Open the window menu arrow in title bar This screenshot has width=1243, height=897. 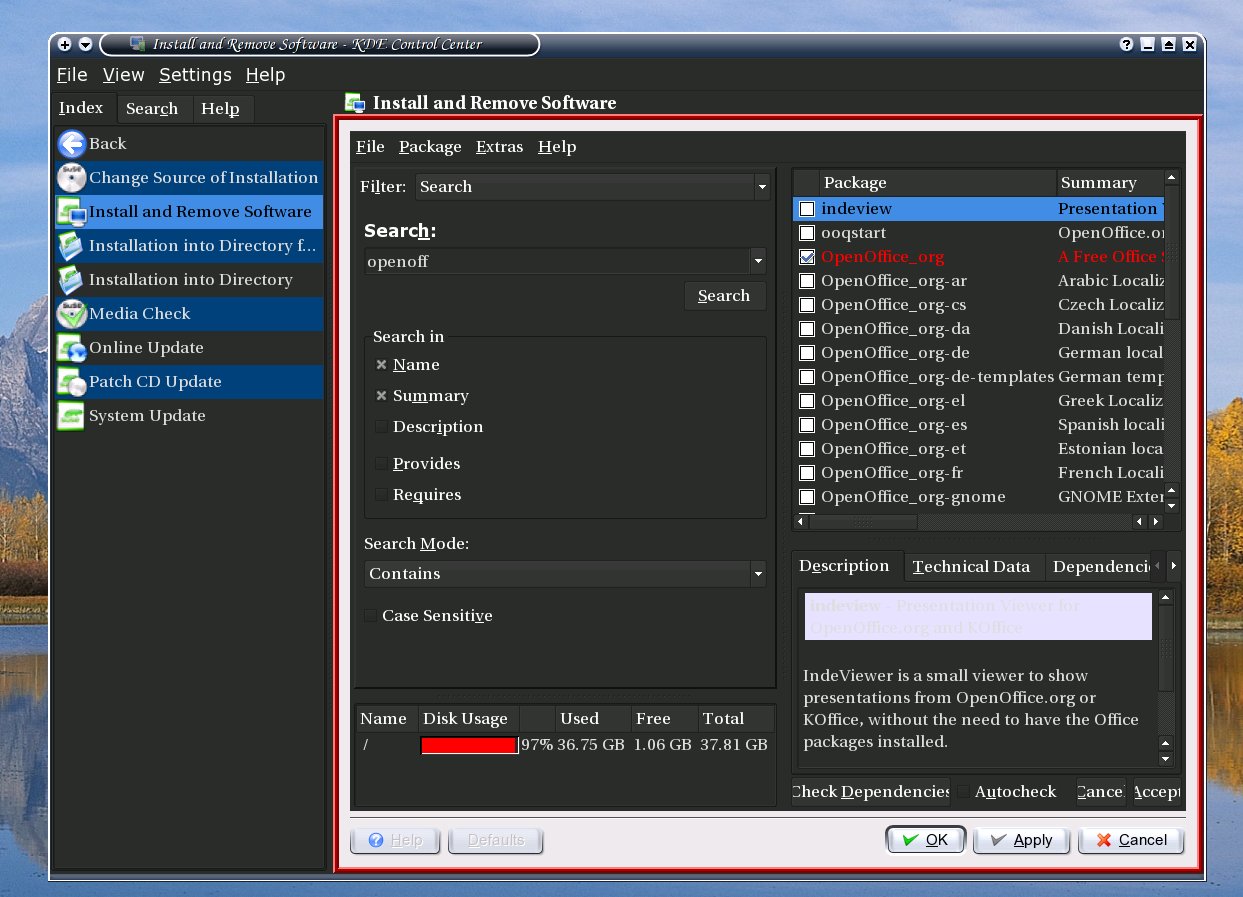[x=85, y=44]
